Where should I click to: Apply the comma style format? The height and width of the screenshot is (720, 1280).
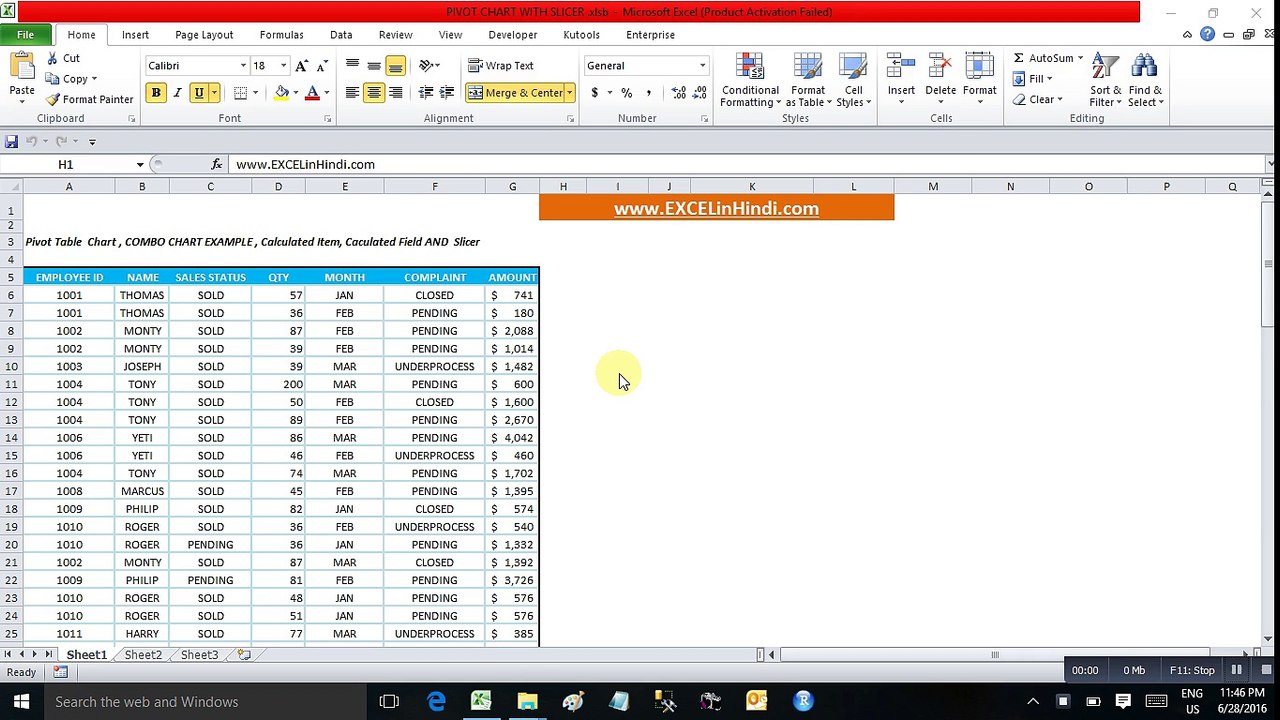coord(649,93)
